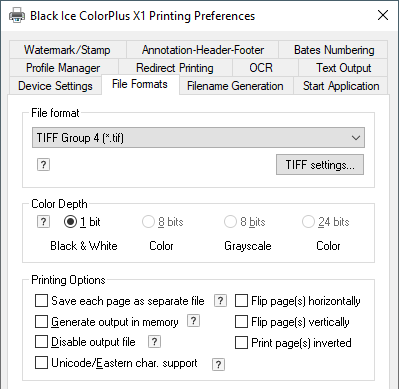
Task: Click help icon beside Disable output file
Action: click(154, 342)
